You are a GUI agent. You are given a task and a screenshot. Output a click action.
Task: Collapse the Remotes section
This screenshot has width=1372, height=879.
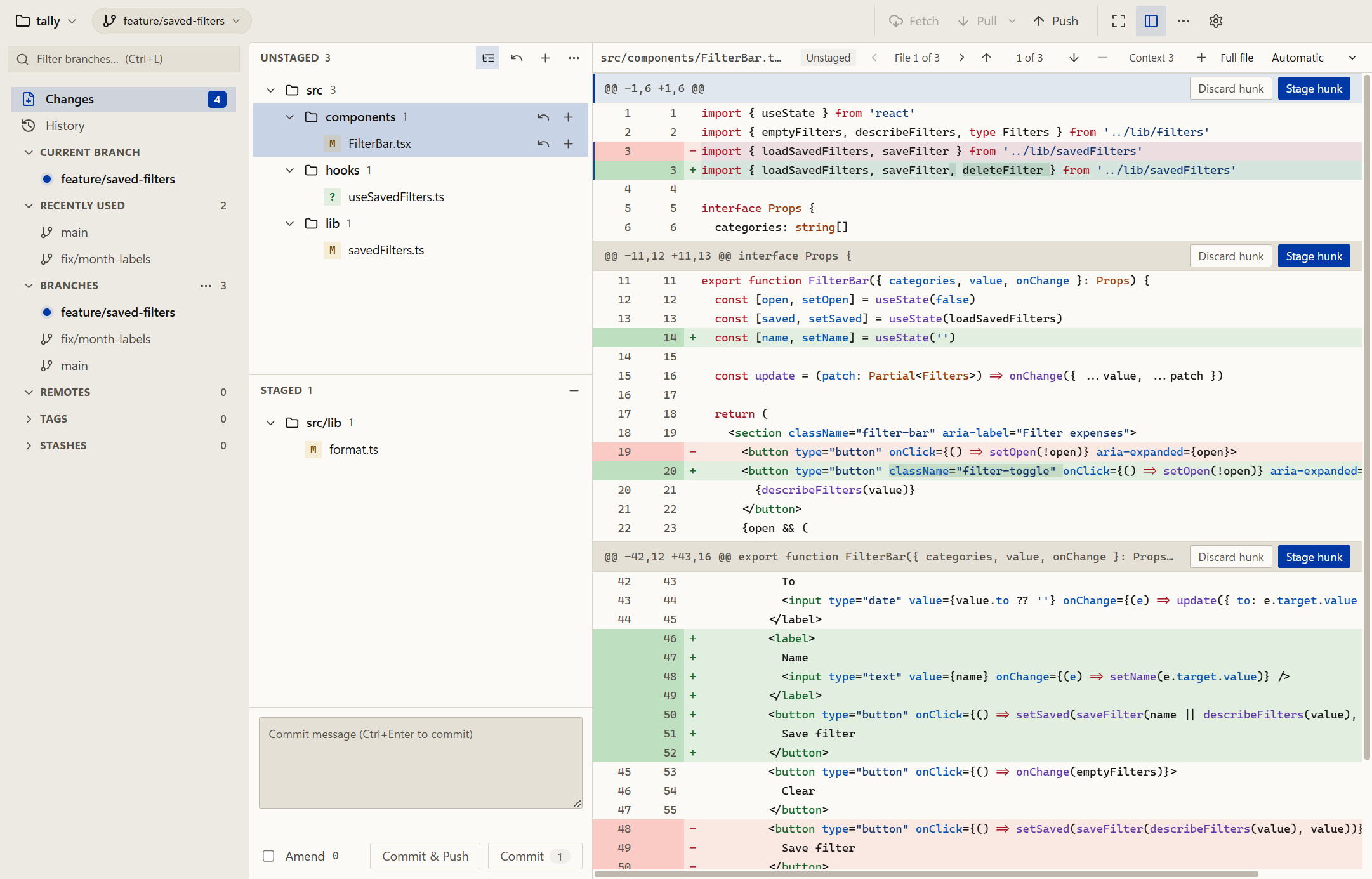tap(29, 392)
